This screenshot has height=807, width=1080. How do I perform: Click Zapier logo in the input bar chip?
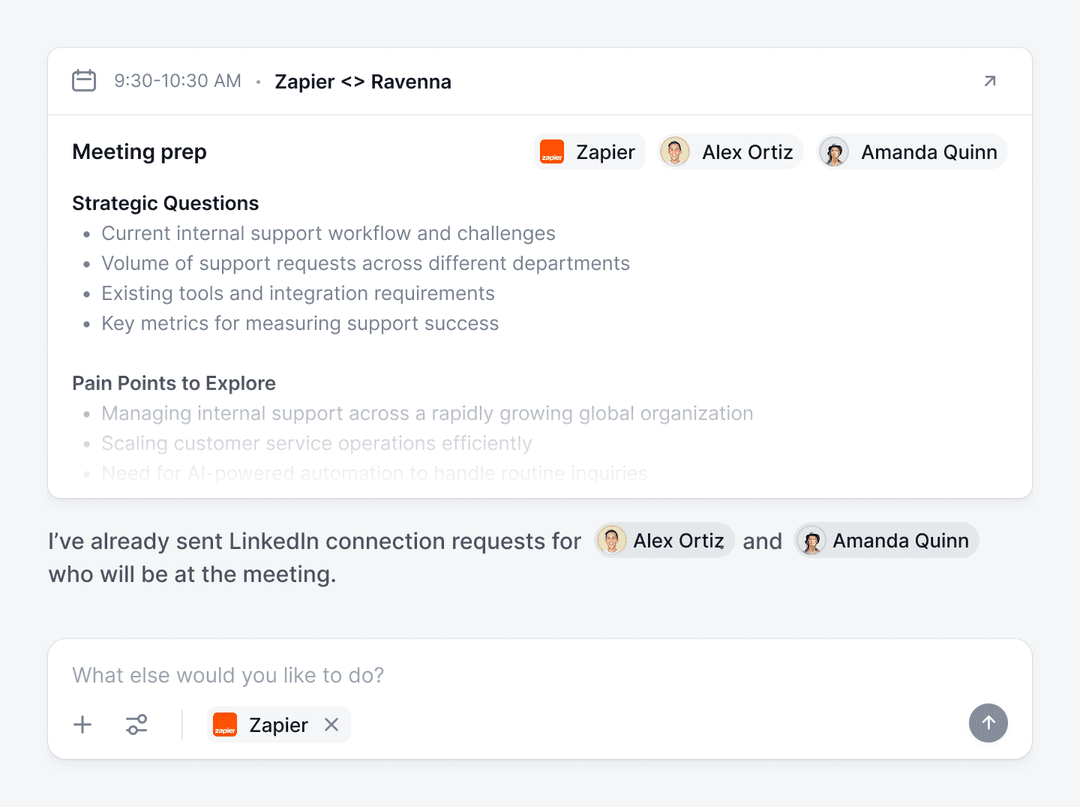[225, 725]
